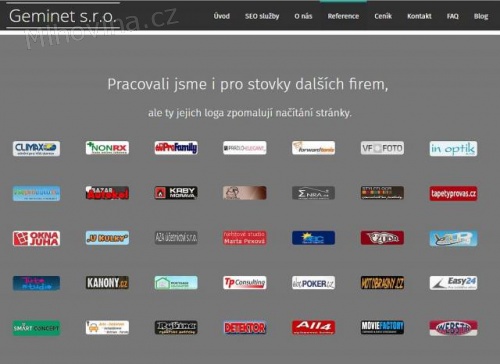Click the in optik logo

[453, 149]
